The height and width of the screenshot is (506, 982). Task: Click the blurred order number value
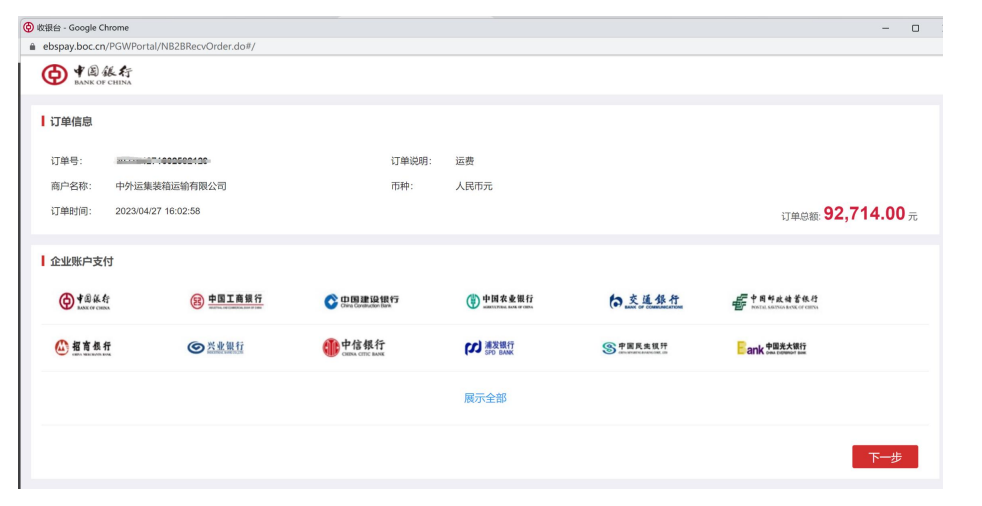(x=163, y=161)
